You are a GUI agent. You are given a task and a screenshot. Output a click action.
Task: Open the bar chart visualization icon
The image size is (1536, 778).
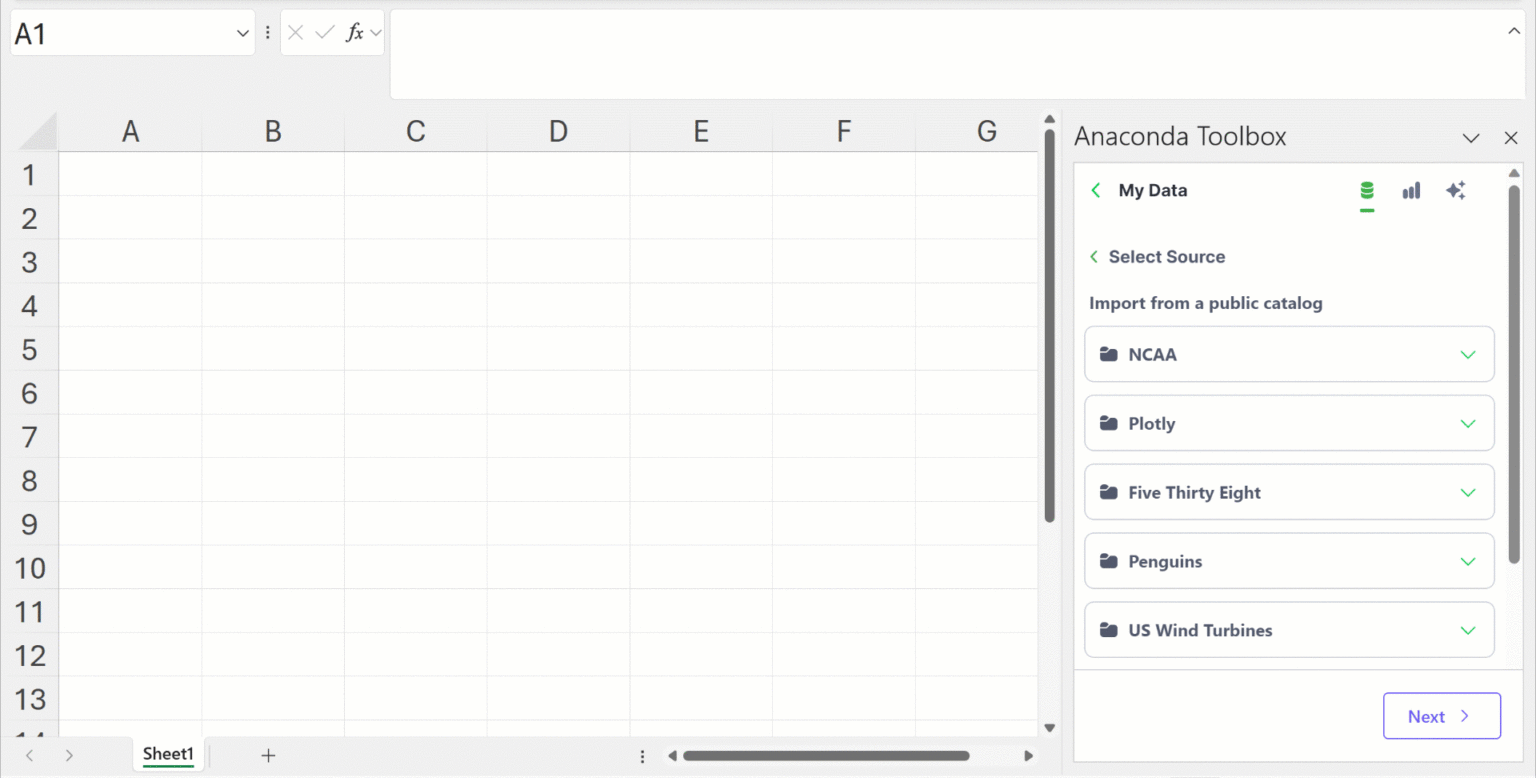click(1411, 190)
